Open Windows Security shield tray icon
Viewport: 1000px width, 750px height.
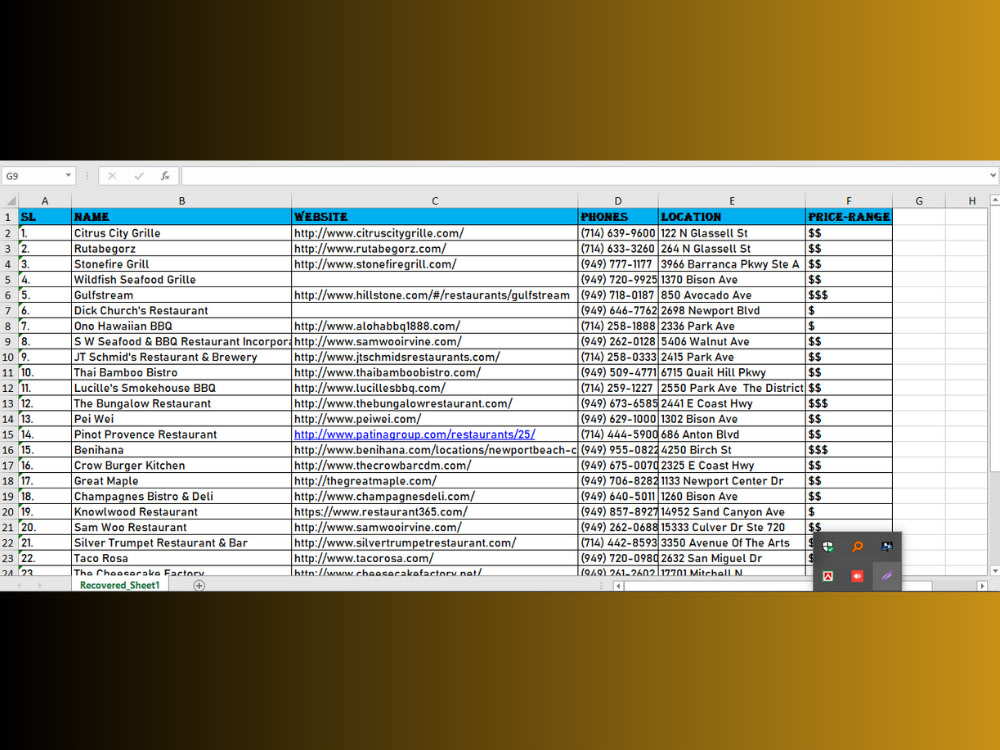pyautogui.click(x=828, y=547)
